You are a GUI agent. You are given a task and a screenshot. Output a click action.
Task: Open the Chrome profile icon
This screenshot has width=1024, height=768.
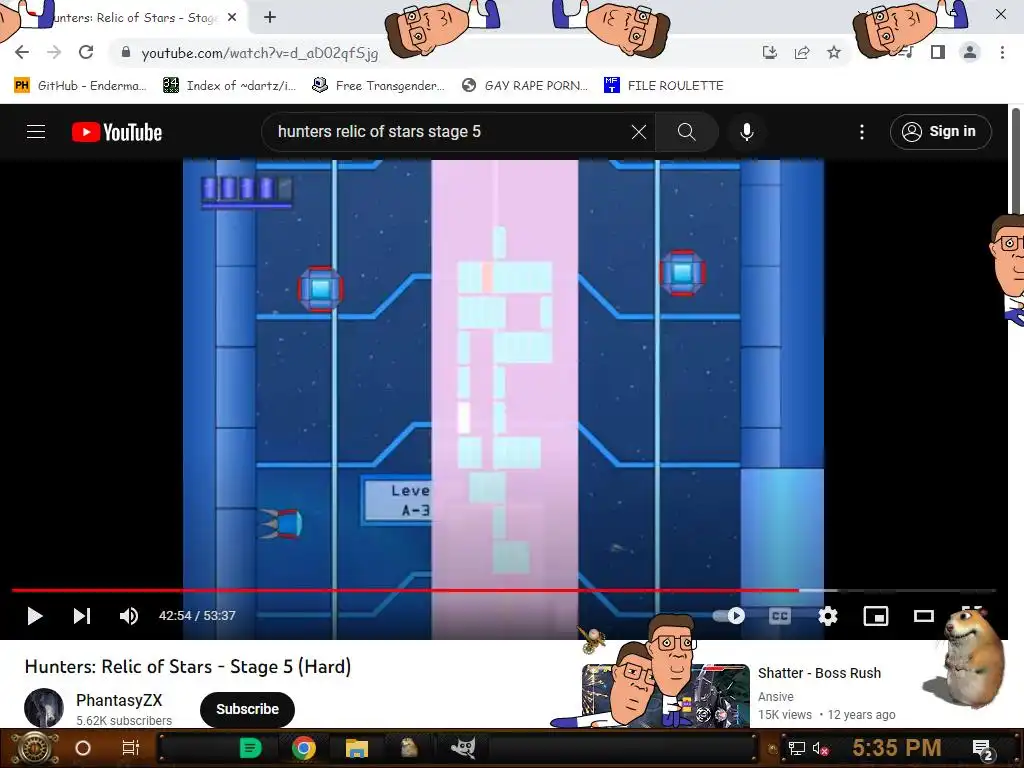point(970,52)
